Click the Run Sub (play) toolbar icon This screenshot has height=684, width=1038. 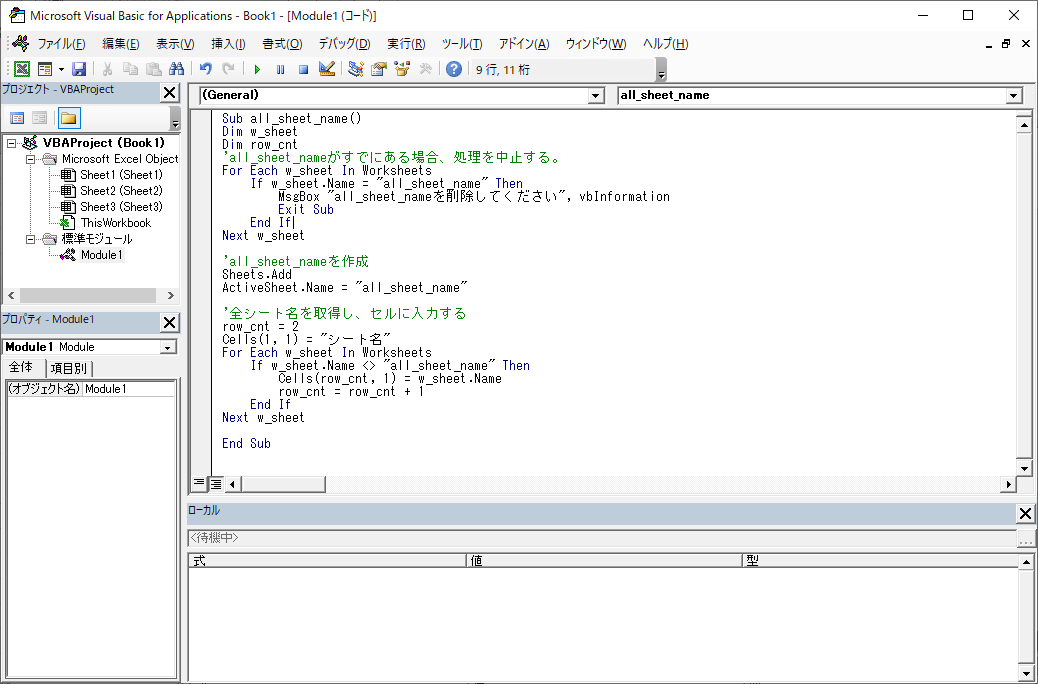(x=257, y=69)
